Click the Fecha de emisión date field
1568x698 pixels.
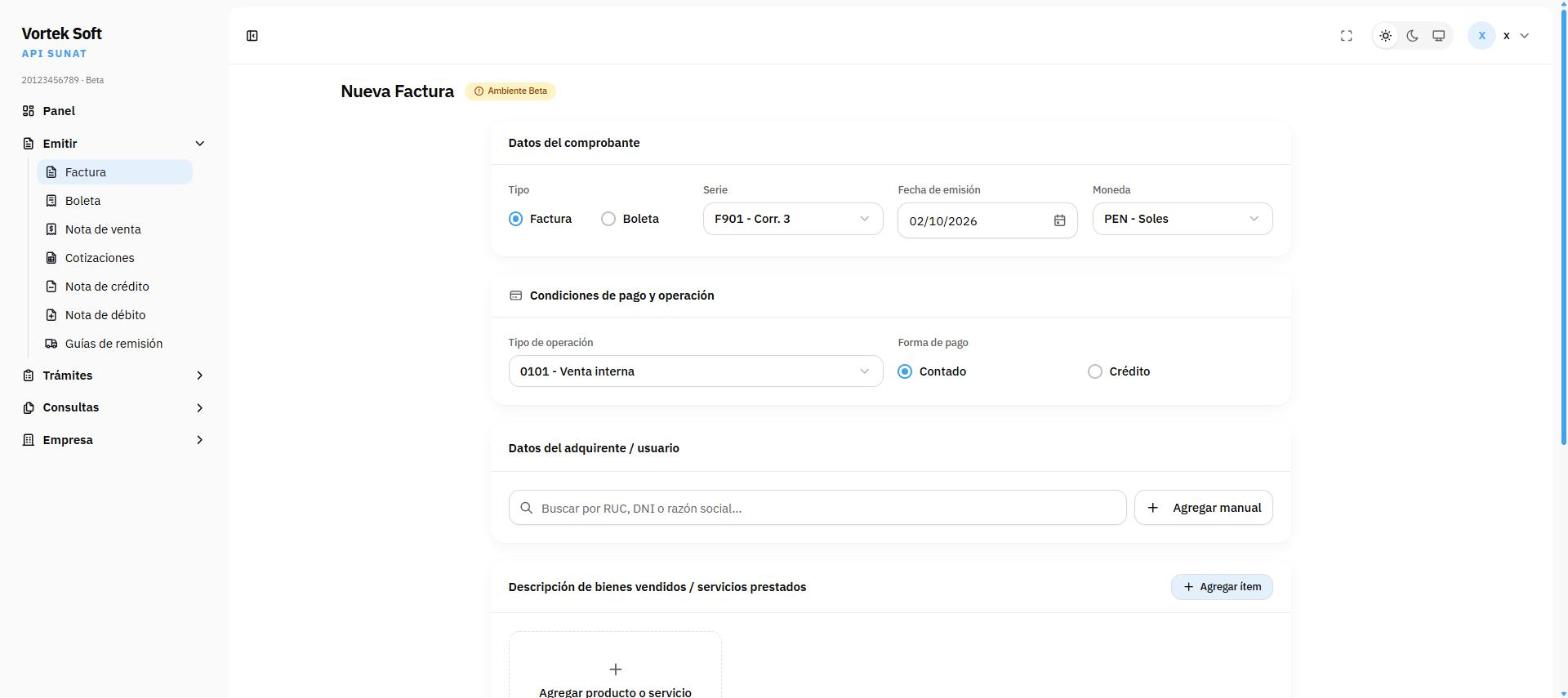click(987, 221)
